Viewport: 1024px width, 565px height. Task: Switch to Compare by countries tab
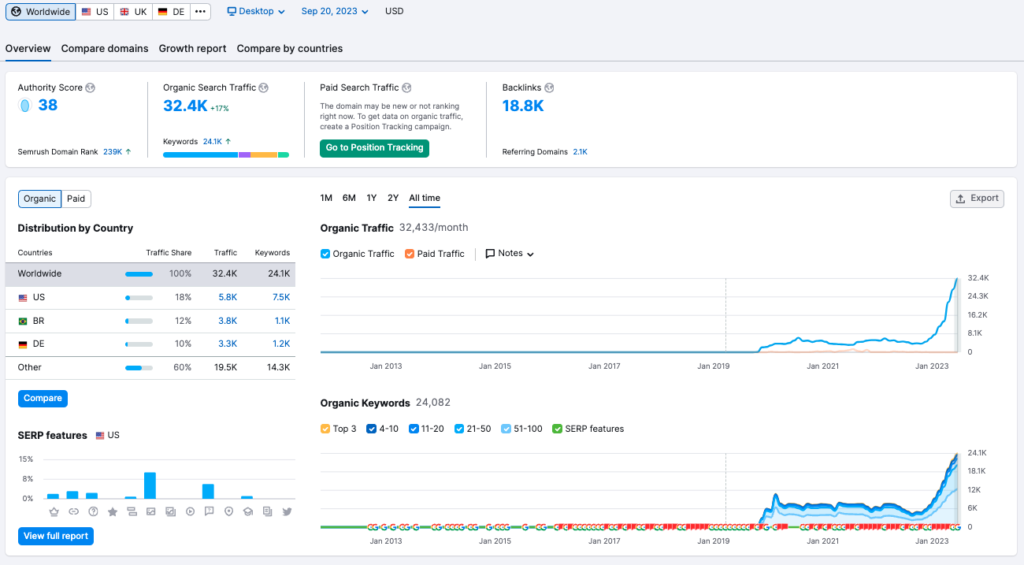pos(289,48)
